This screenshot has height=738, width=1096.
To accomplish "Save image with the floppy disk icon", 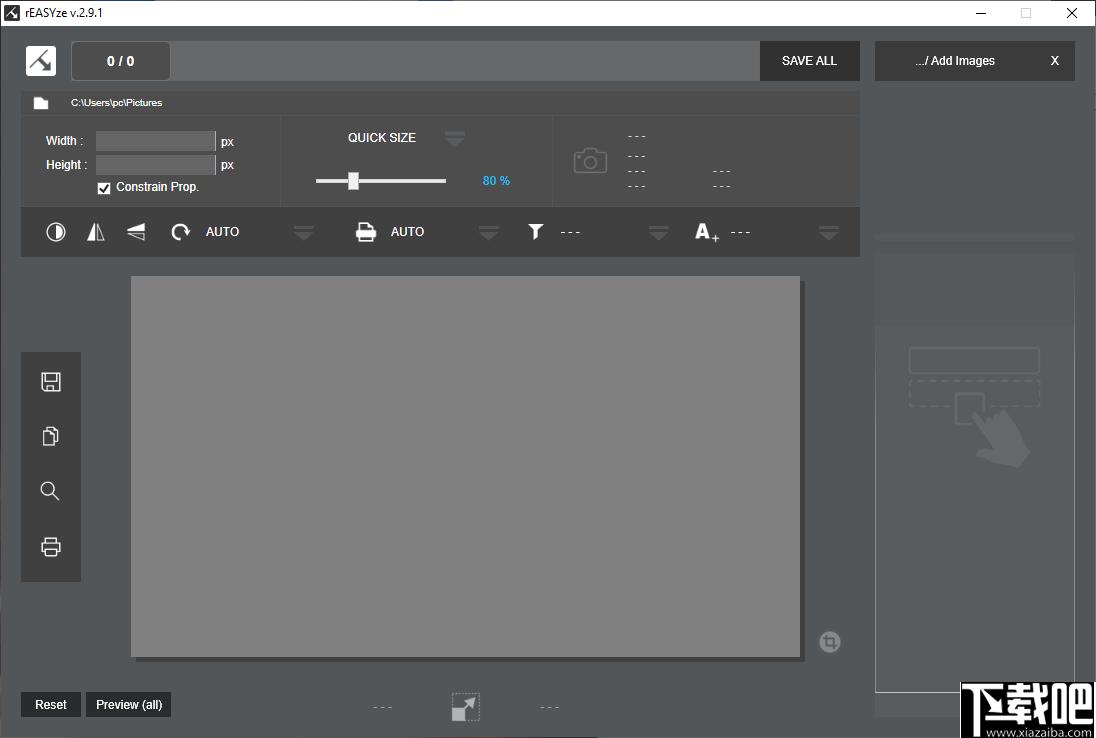I will (51, 382).
